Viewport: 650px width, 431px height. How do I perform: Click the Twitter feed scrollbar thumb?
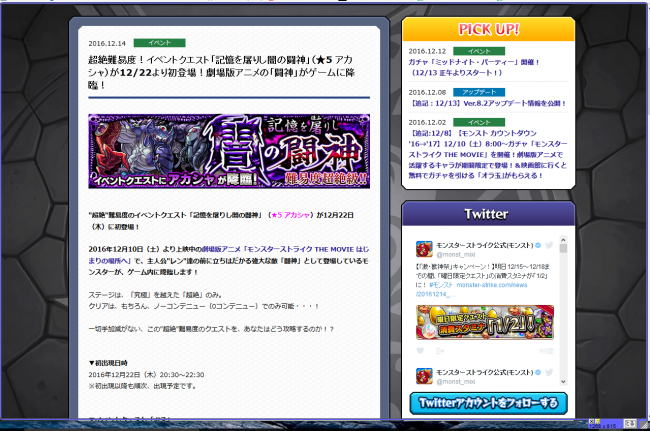point(563,248)
